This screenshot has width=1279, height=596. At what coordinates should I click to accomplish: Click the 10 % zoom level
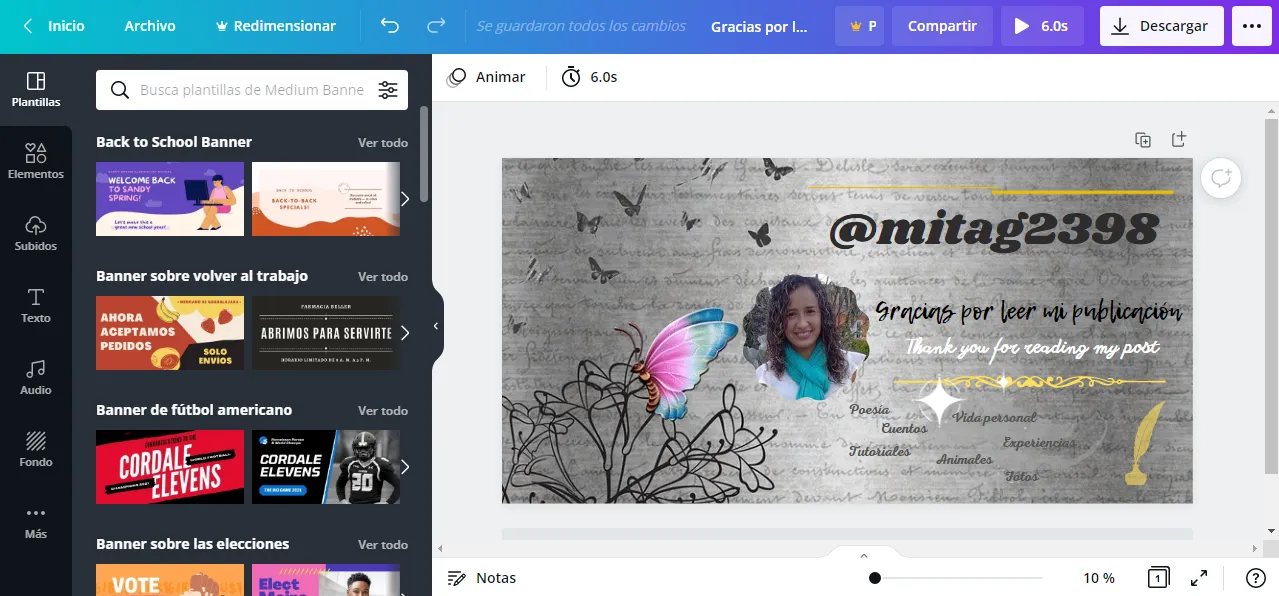pos(1099,578)
